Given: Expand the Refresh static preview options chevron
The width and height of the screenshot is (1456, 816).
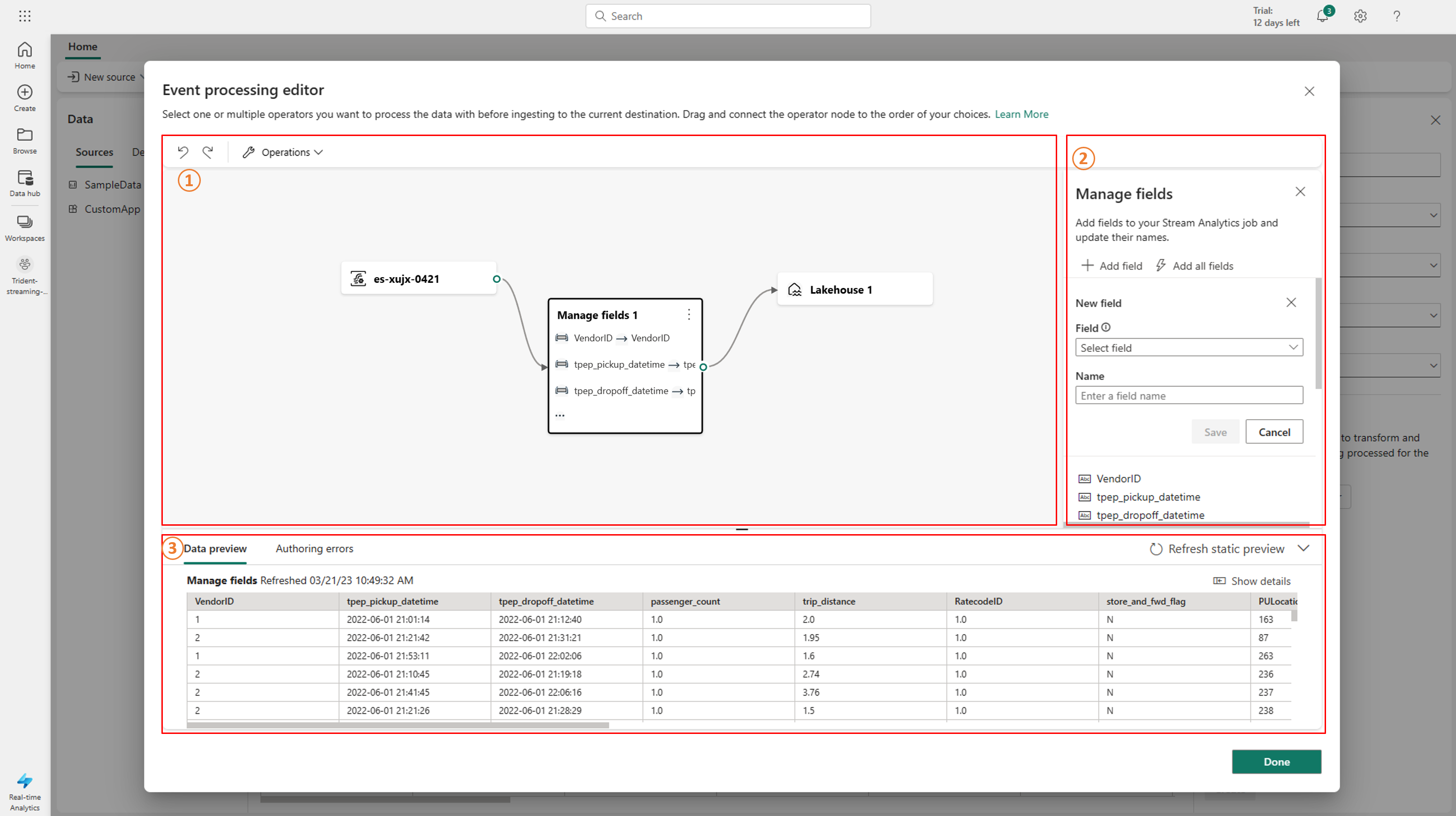Looking at the screenshot, I should pyautogui.click(x=1304, y=548).
